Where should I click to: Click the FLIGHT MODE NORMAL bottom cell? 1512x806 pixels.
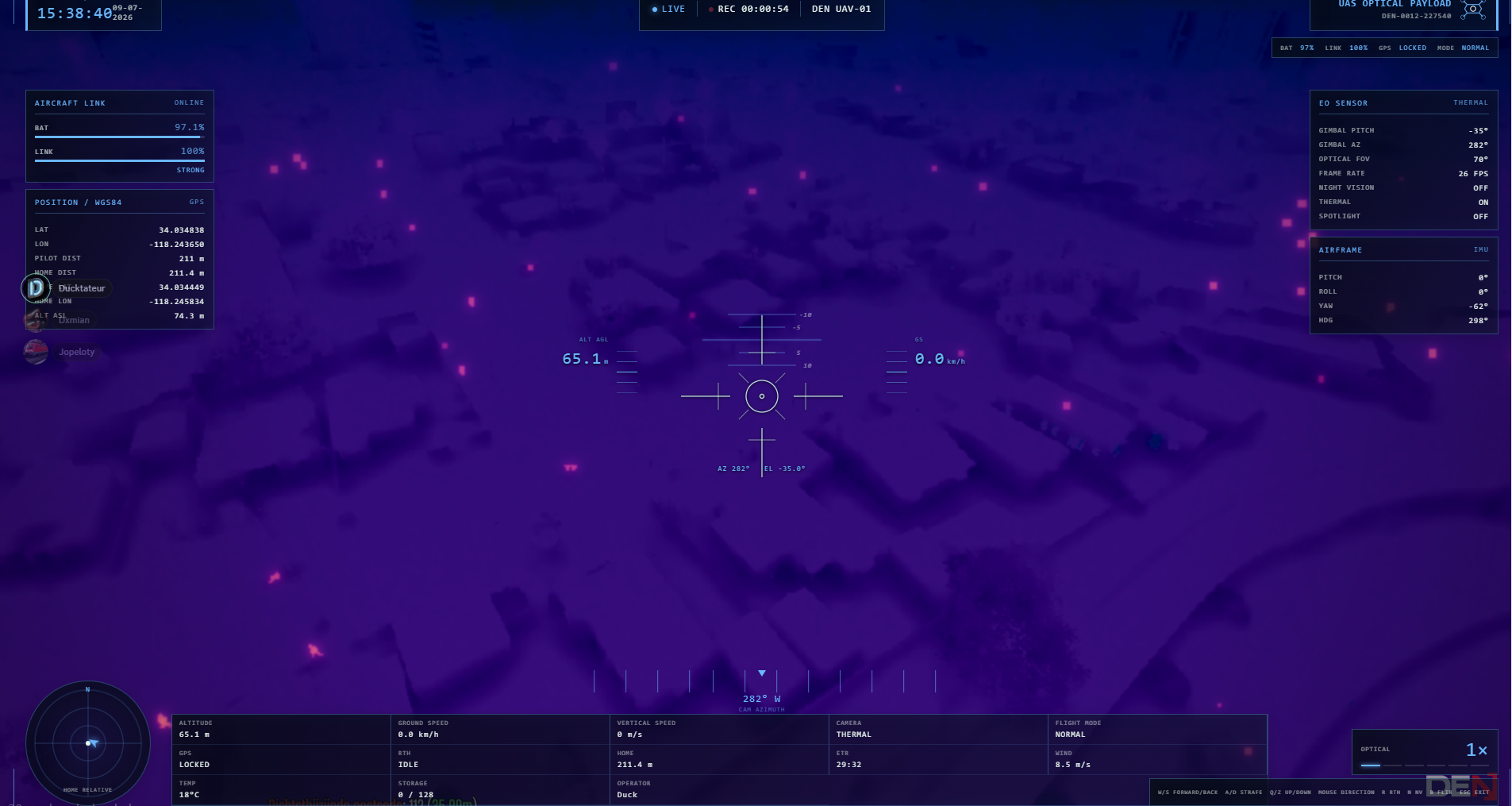pos(1157,729)
